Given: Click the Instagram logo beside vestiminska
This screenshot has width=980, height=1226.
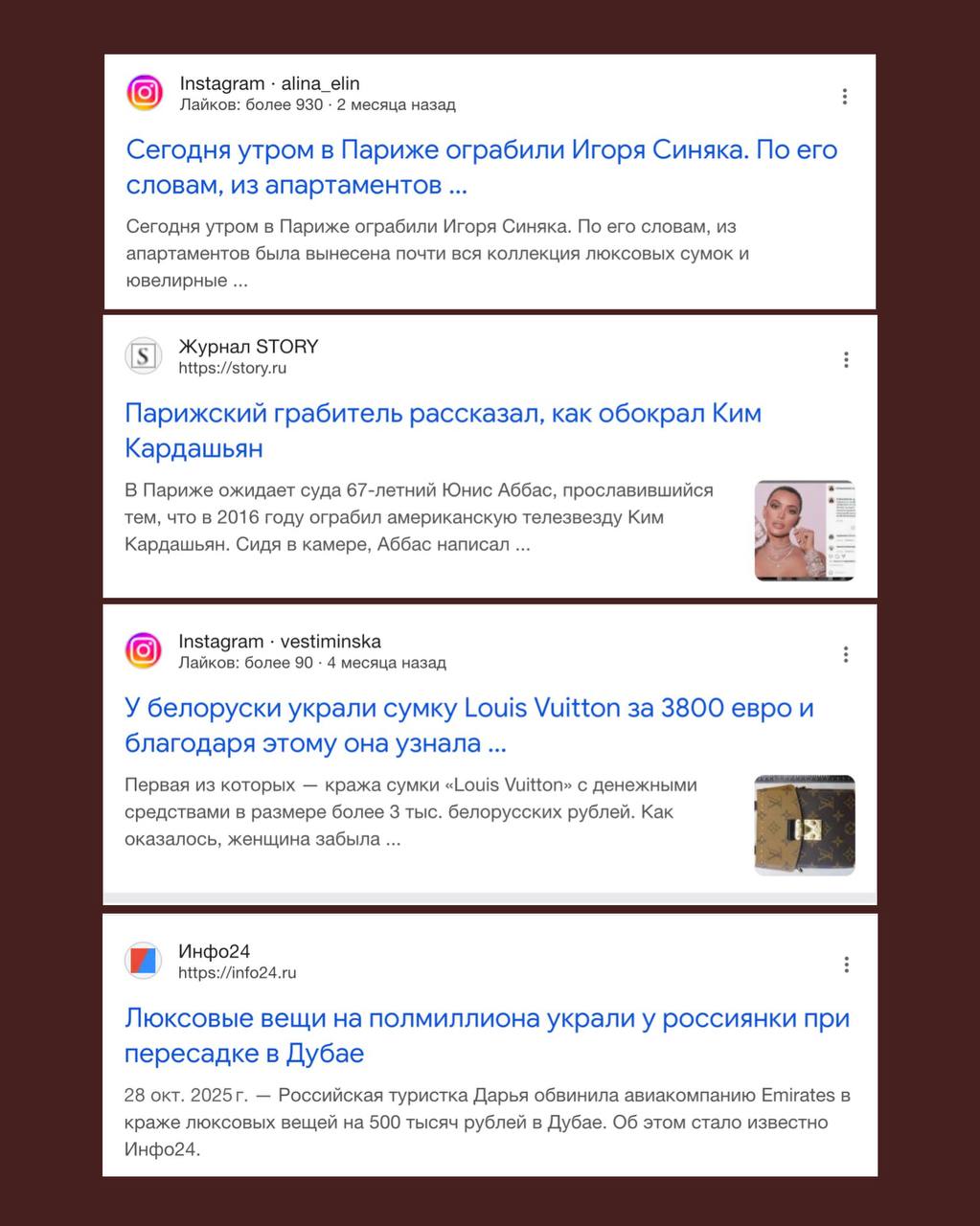Looking at the screenshot, I should tap(144, 651).
